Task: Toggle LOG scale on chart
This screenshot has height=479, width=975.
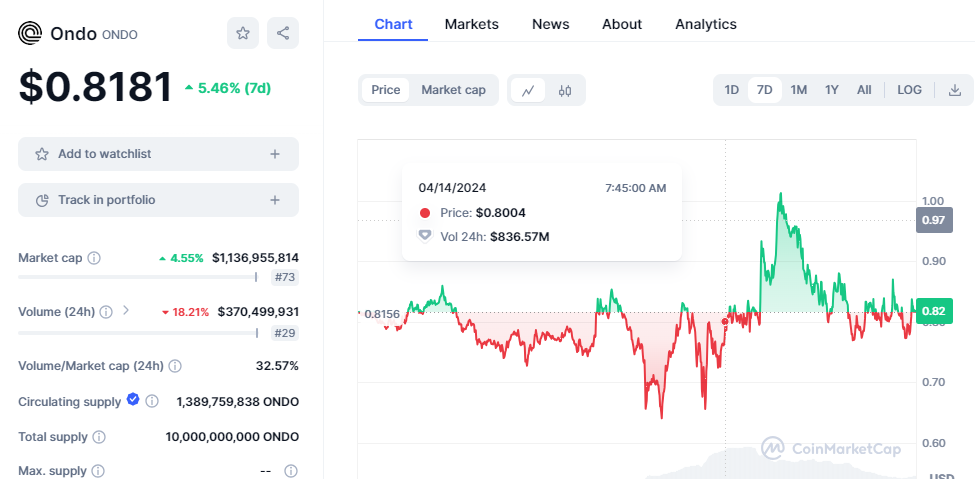Action: (909, 90)
